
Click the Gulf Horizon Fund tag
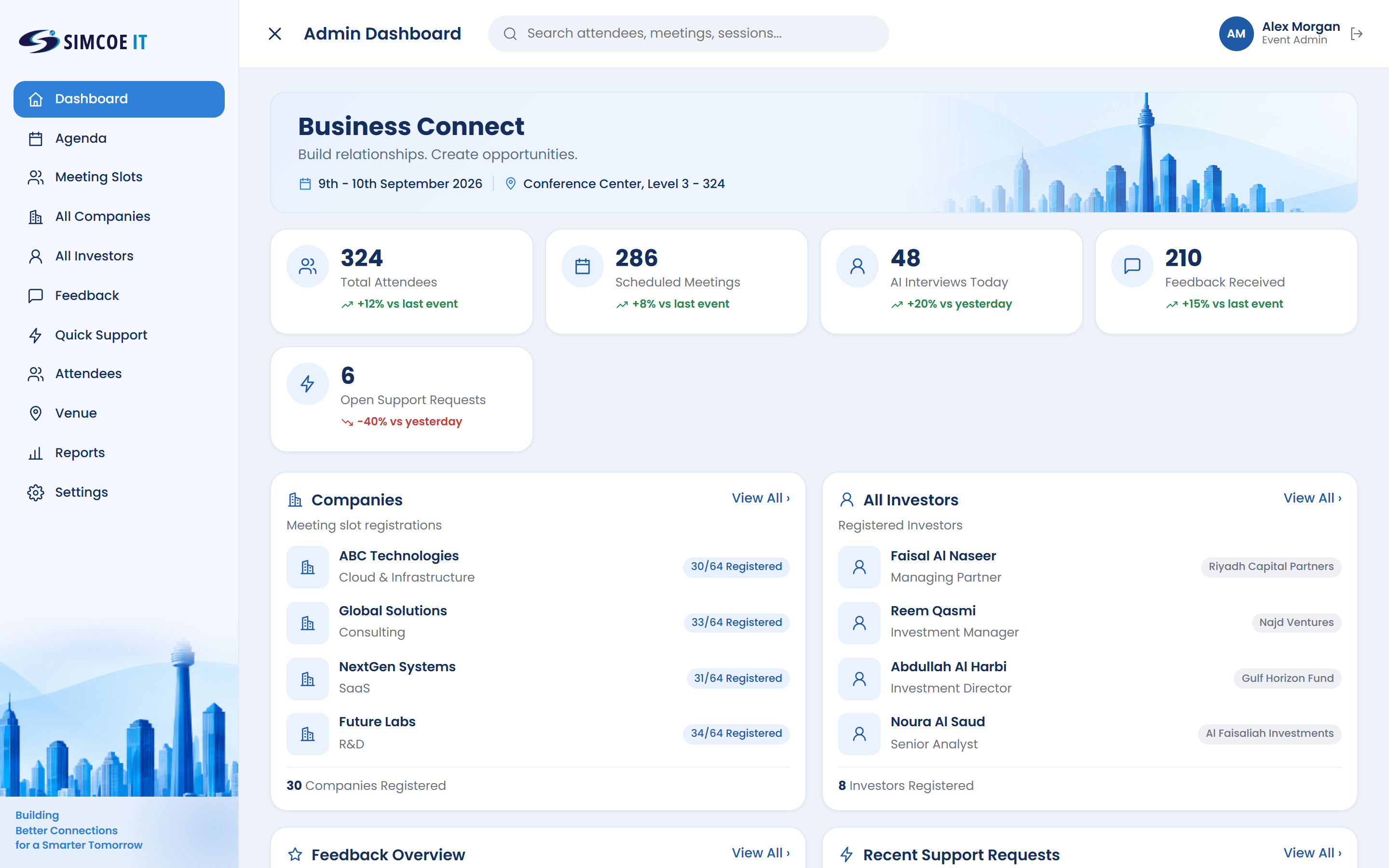(x=1287, y=678)
